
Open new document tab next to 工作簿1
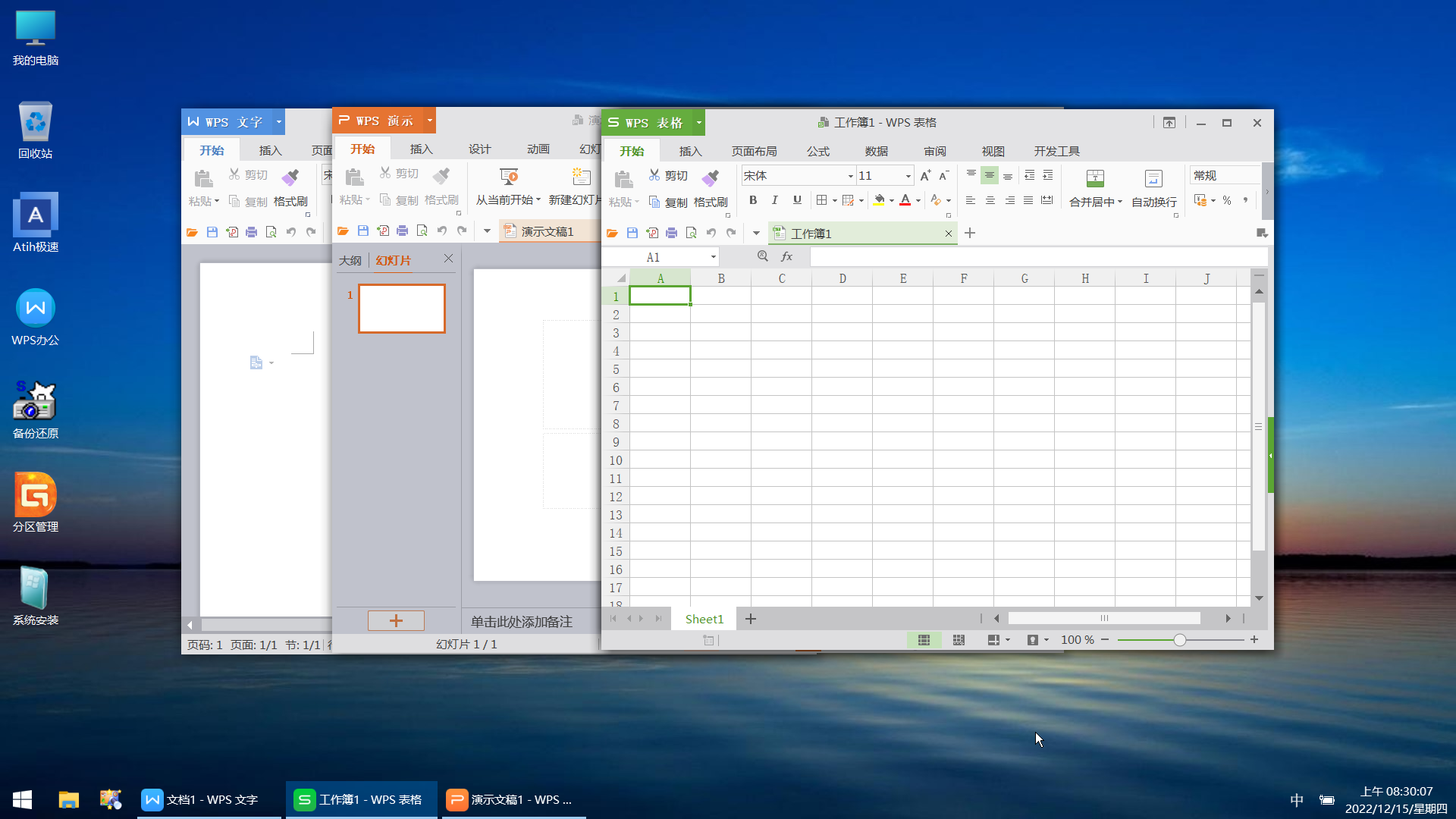(x=970, y=233)
